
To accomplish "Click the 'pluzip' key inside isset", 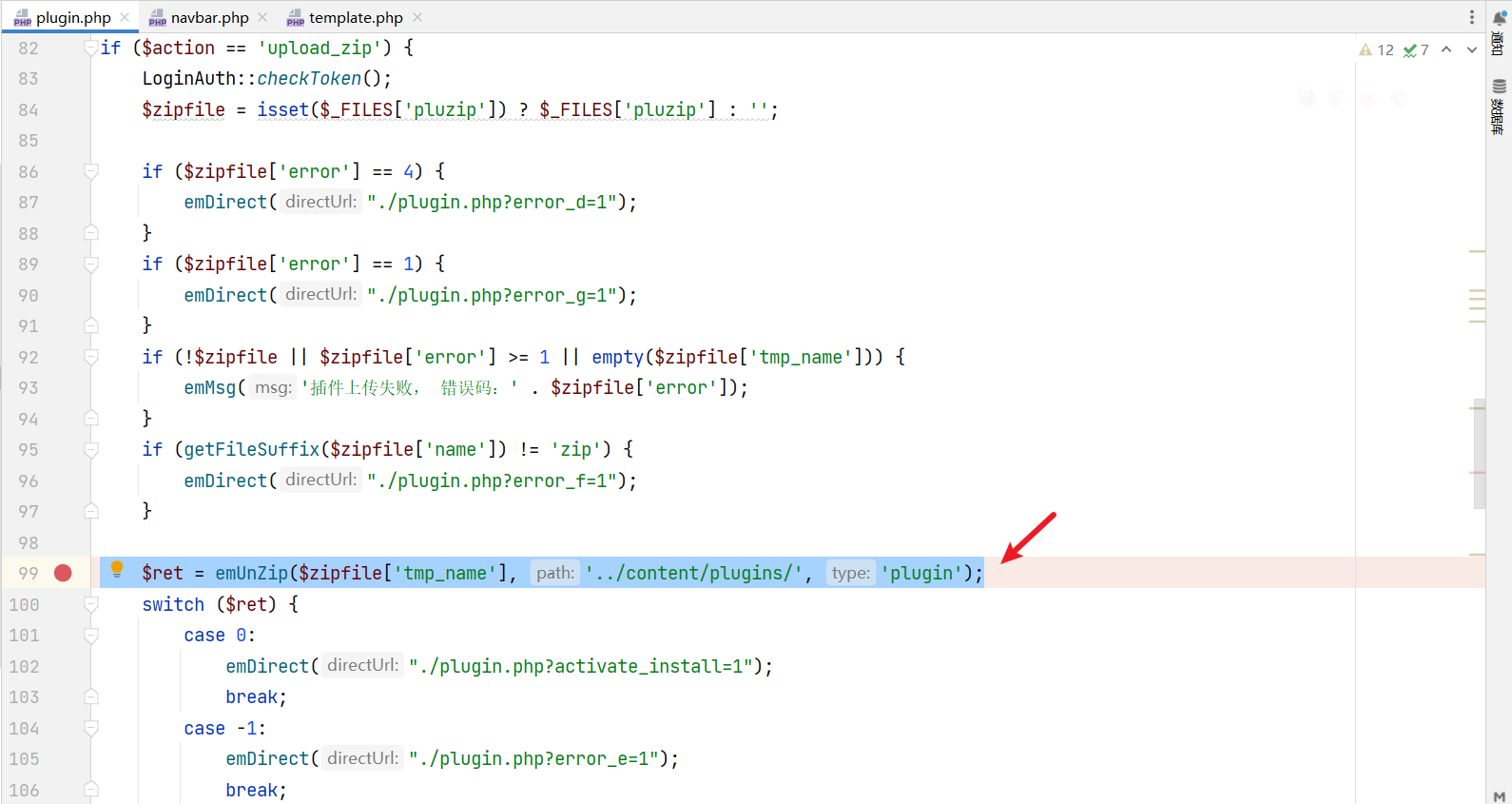I will tap(445, 109).
